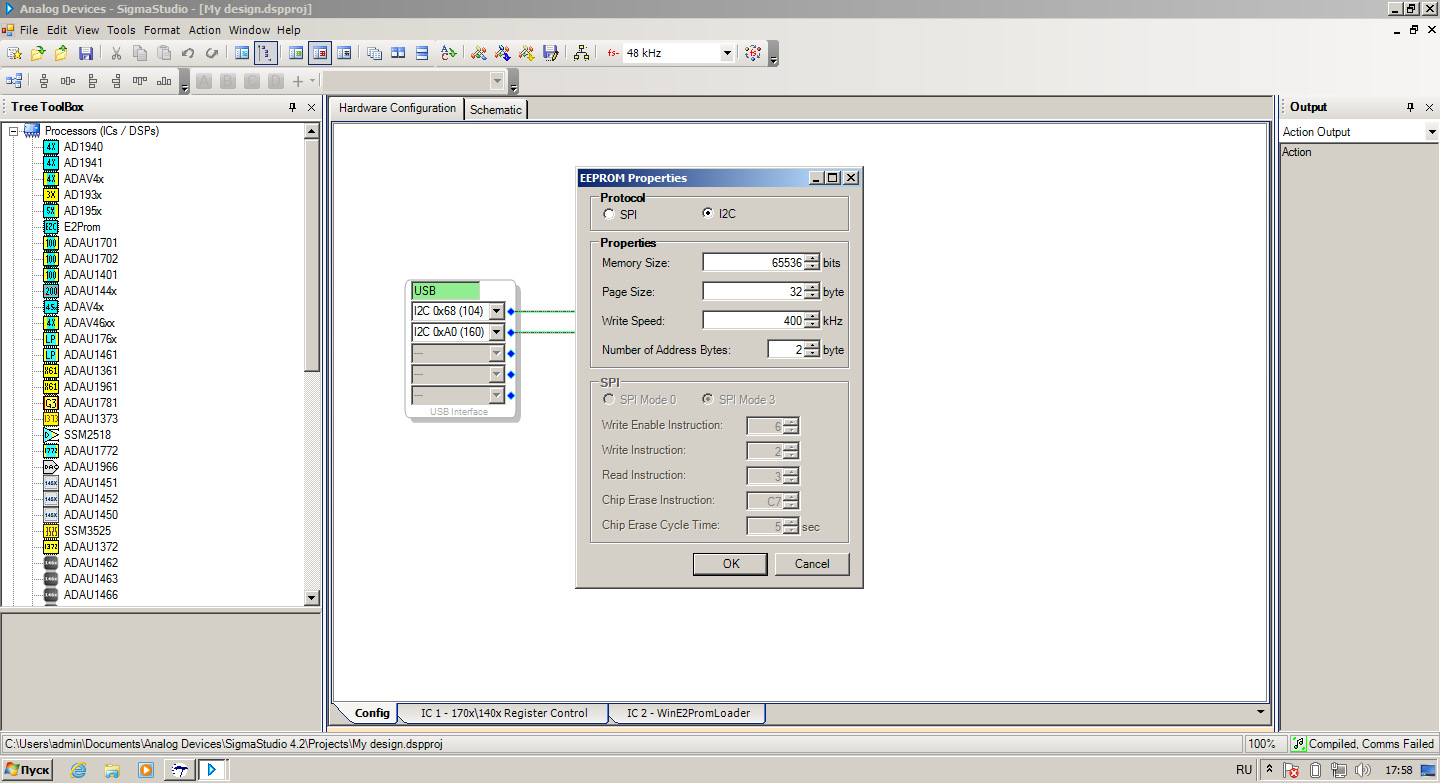Open the 48 kHz sample rate dropdown
The width and height of the screenshot is (1440, 783).
coord(727,53)
